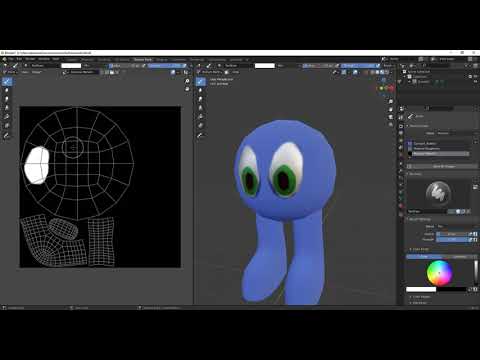This screenshot has width=480, height=360.
Task: Open the Image menu in the image editor
Action: pos(36,72)
